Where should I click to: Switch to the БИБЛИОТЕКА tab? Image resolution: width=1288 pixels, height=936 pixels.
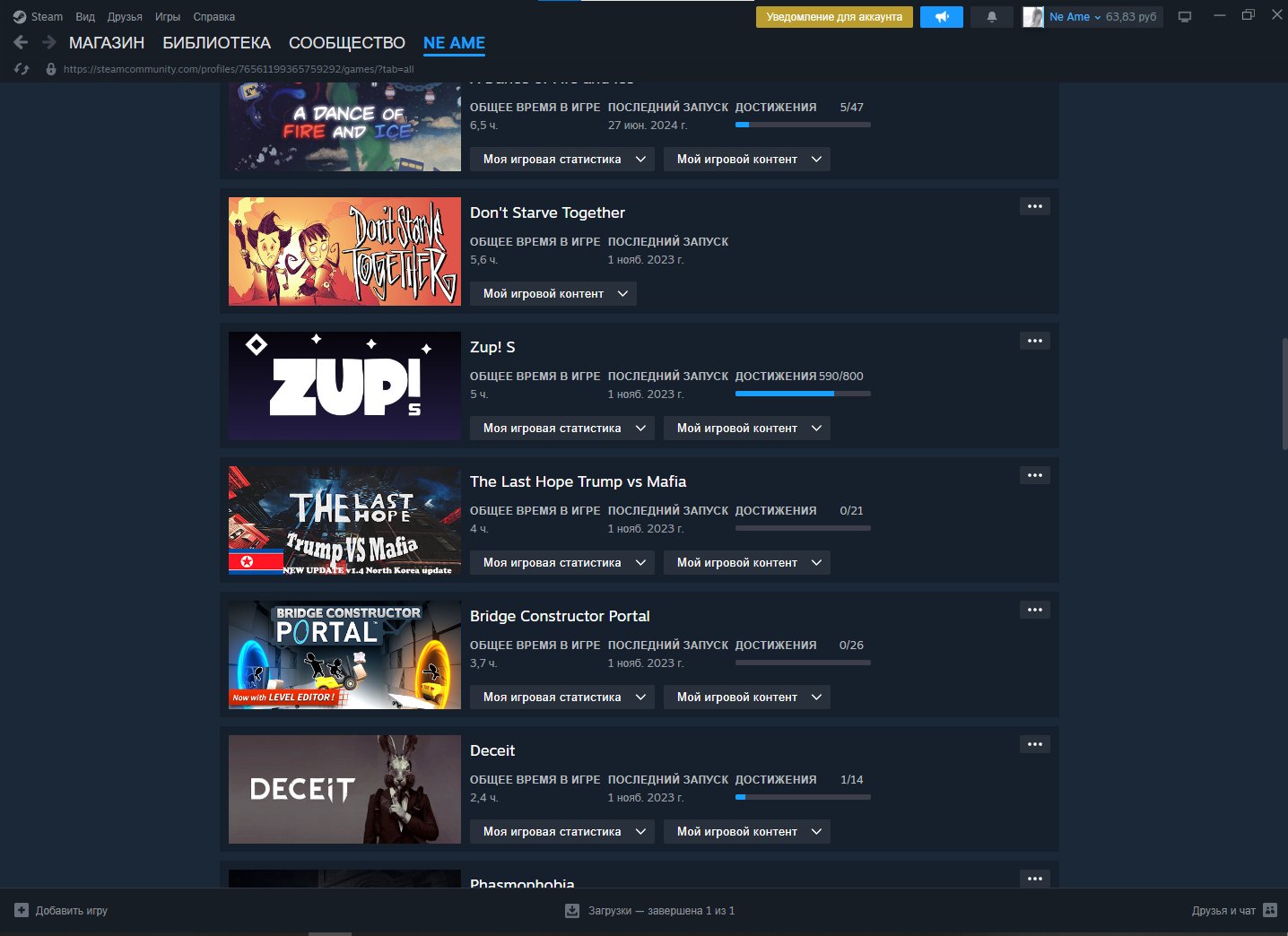pos(216,43)
